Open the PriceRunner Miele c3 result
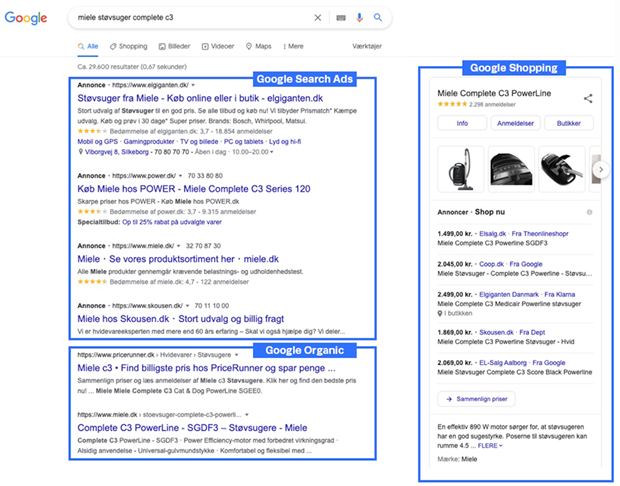 click(206, 368)
